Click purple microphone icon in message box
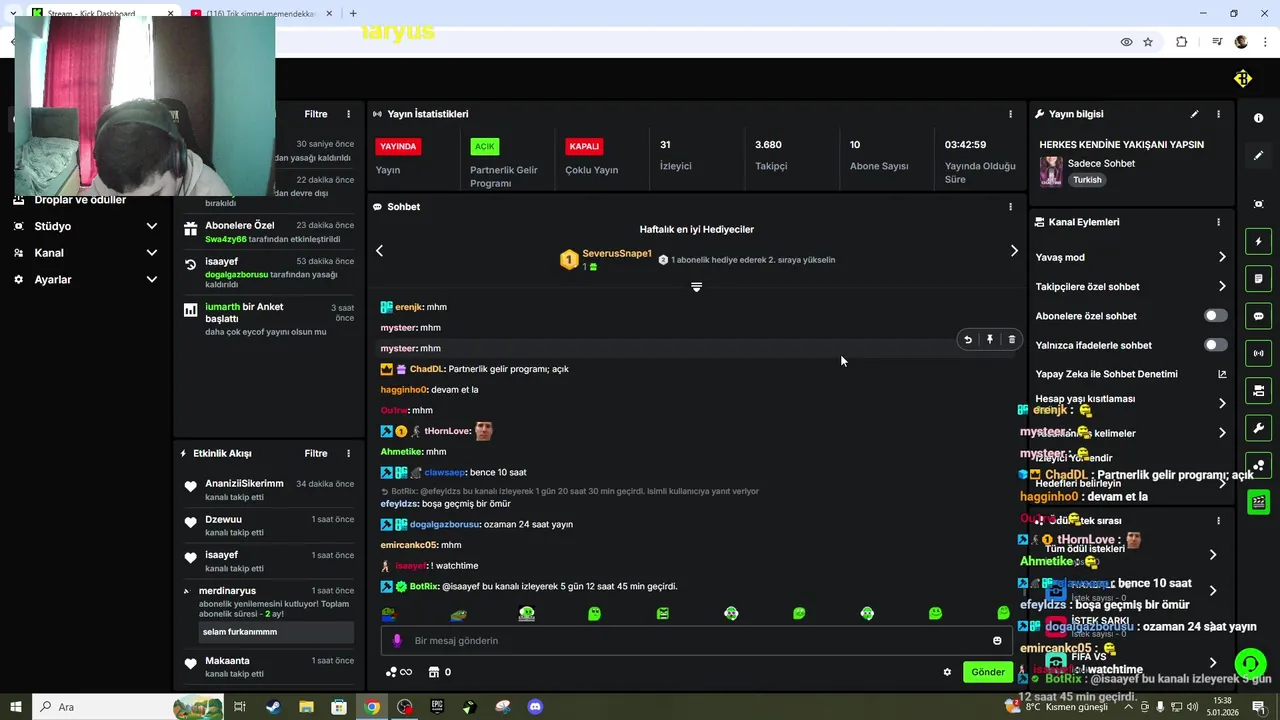The height and width of the screenshot is (720, 1280). coord(397,641)
